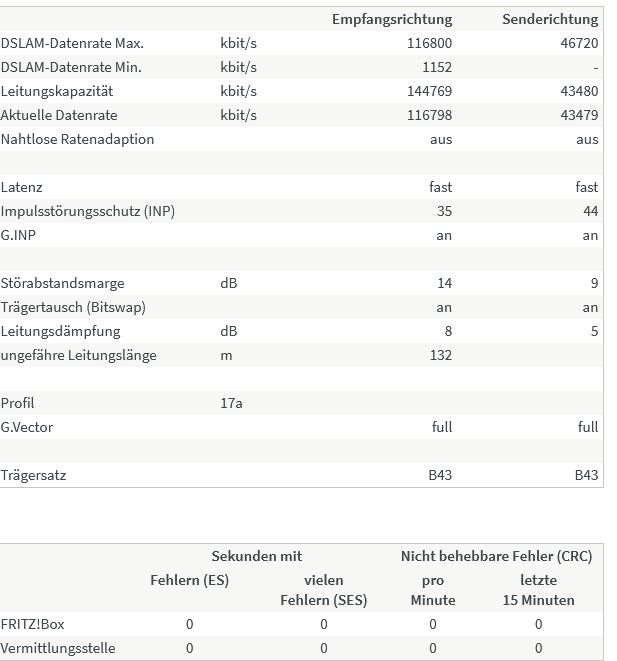Viewport: 617px width, 661px height.
Task: Click the 43479 current send rate
Action: click(x=579, y=115)
